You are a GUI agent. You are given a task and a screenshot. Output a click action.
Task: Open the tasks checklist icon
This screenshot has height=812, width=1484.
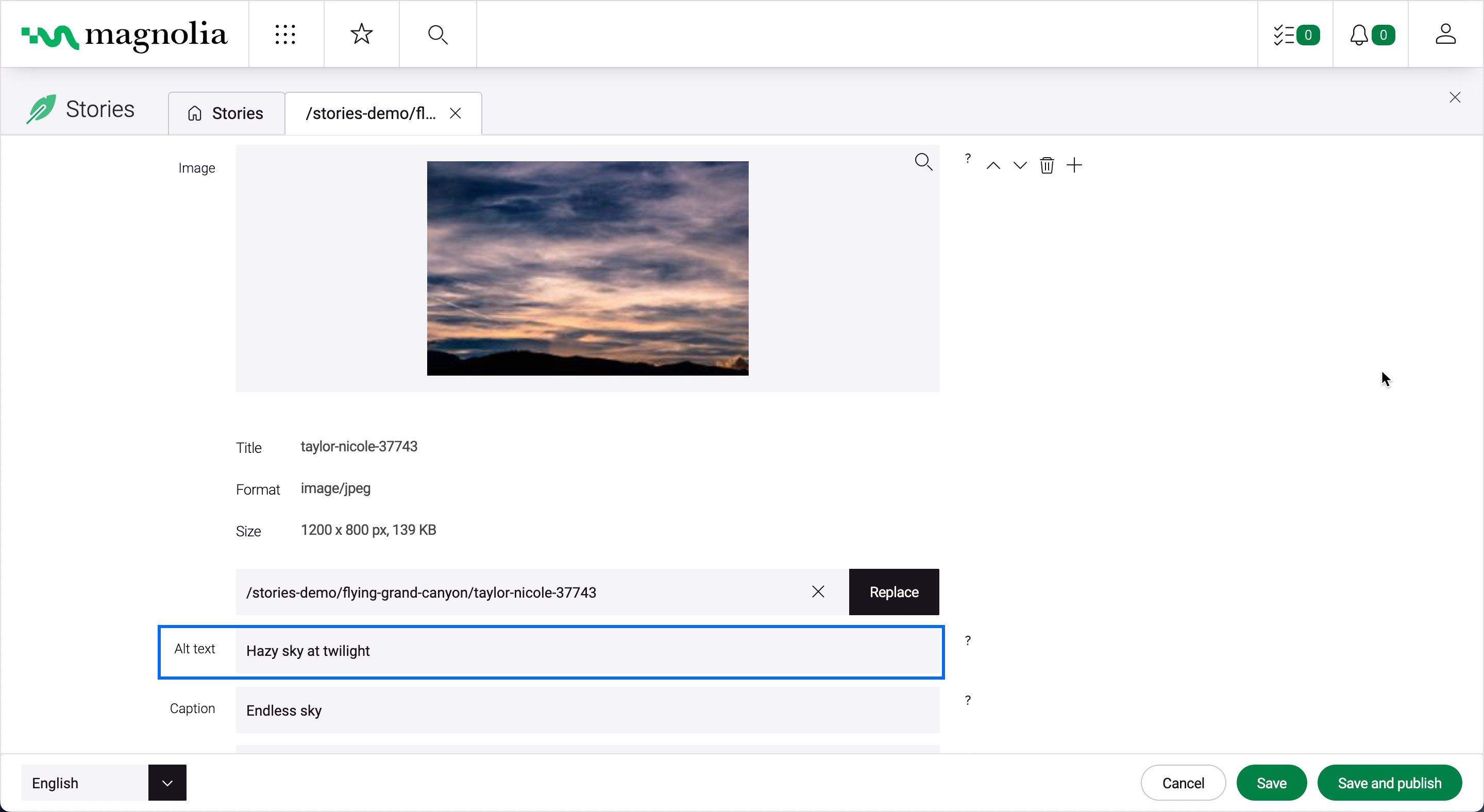tap(1295, 35)
